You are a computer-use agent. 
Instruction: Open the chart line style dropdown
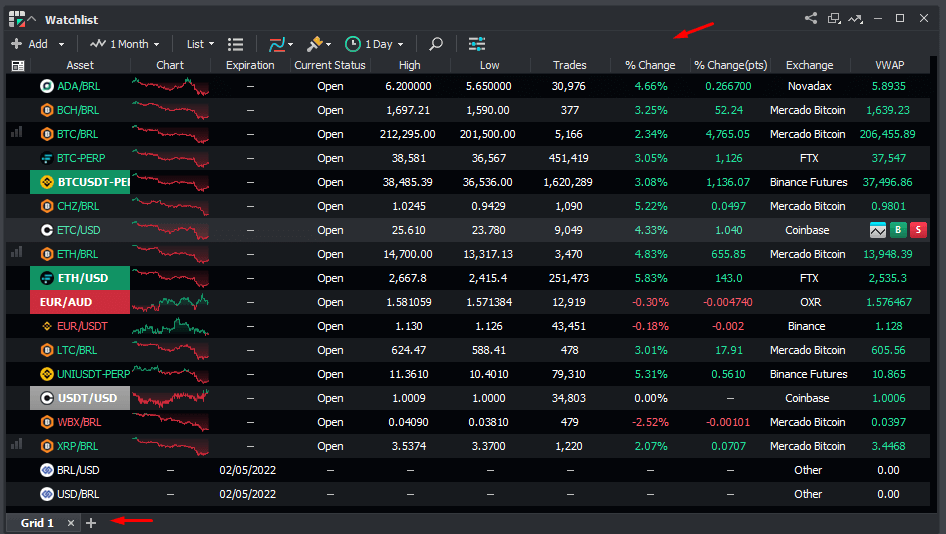281,44
